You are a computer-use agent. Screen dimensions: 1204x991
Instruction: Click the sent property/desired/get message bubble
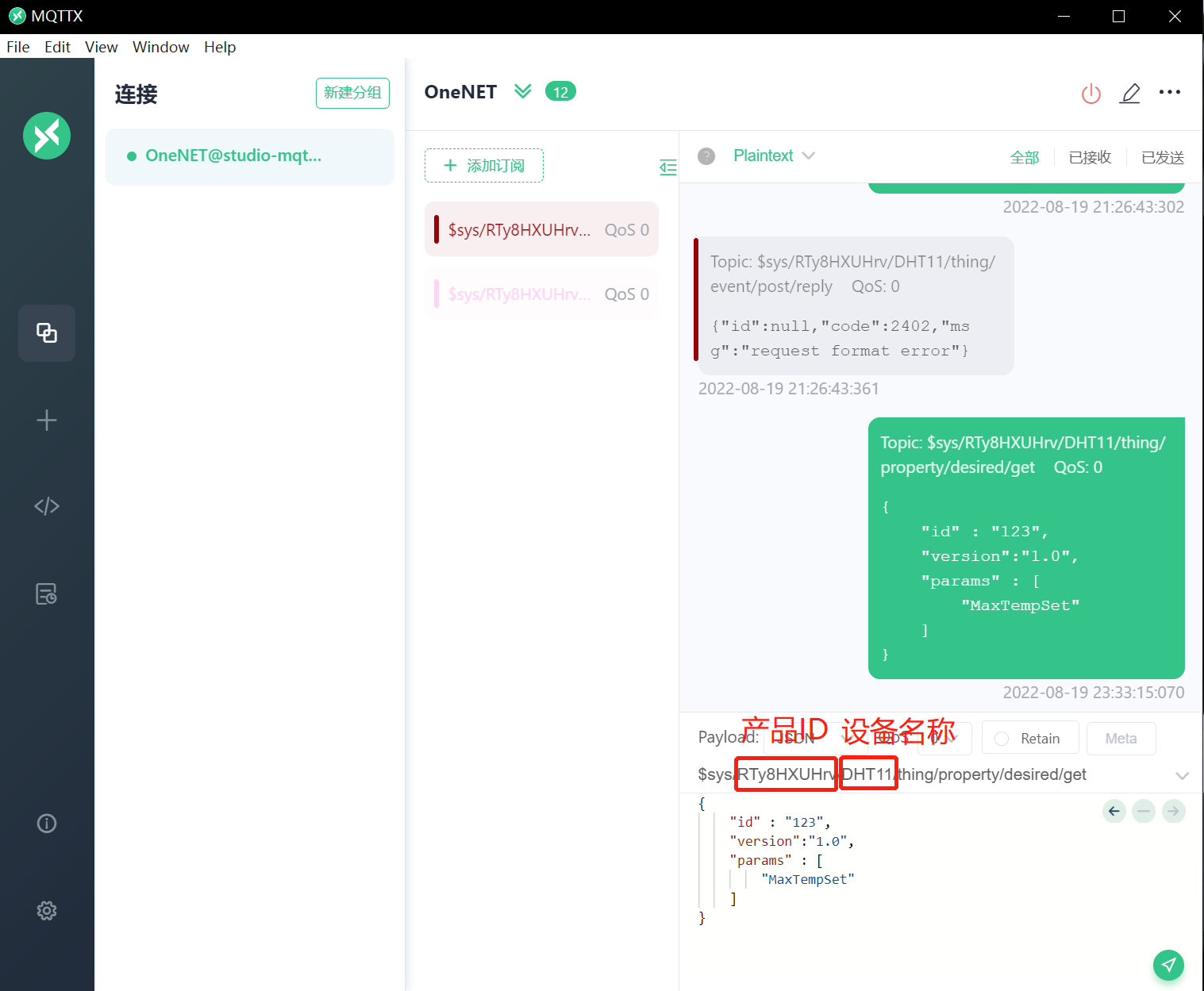click(x=1026, y=548)
